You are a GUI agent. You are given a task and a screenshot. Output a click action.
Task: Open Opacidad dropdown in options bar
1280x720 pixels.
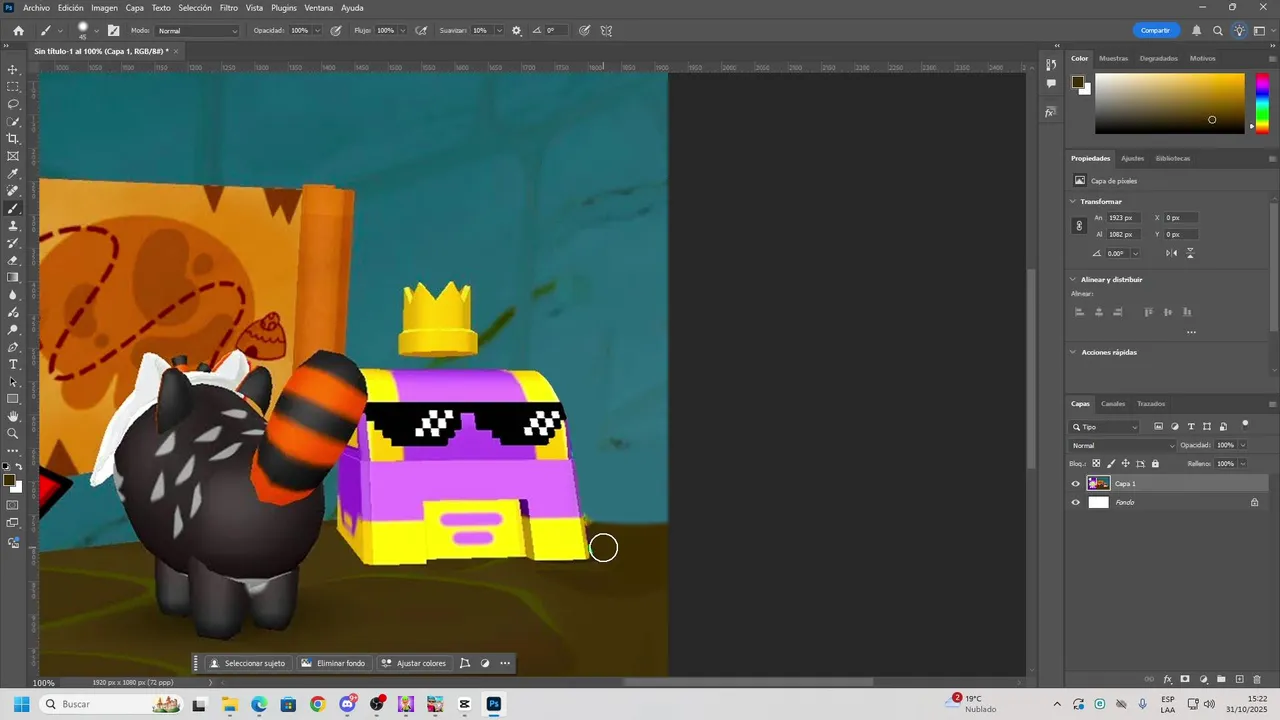317,31
